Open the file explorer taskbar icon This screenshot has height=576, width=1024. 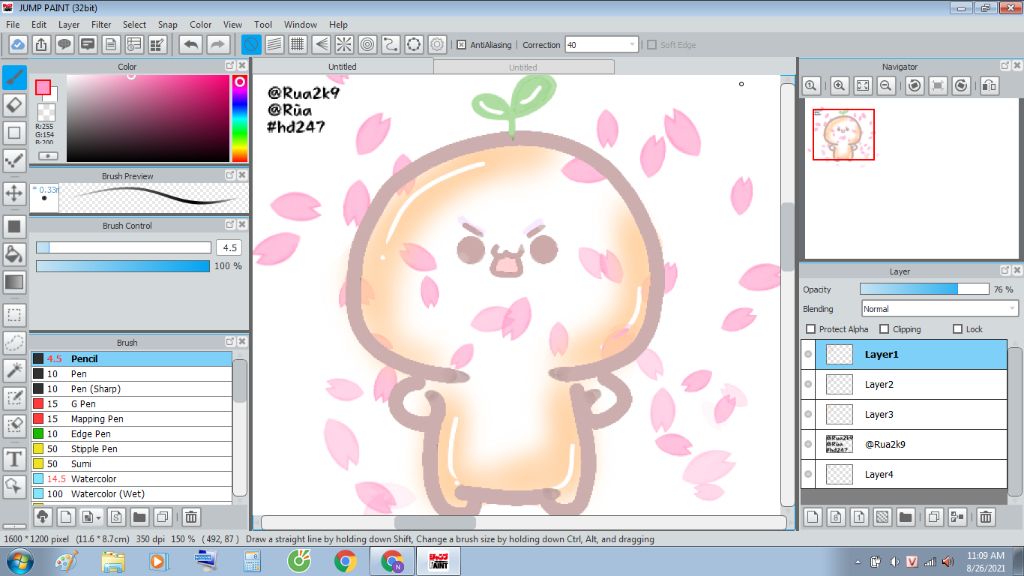point(113,562)
